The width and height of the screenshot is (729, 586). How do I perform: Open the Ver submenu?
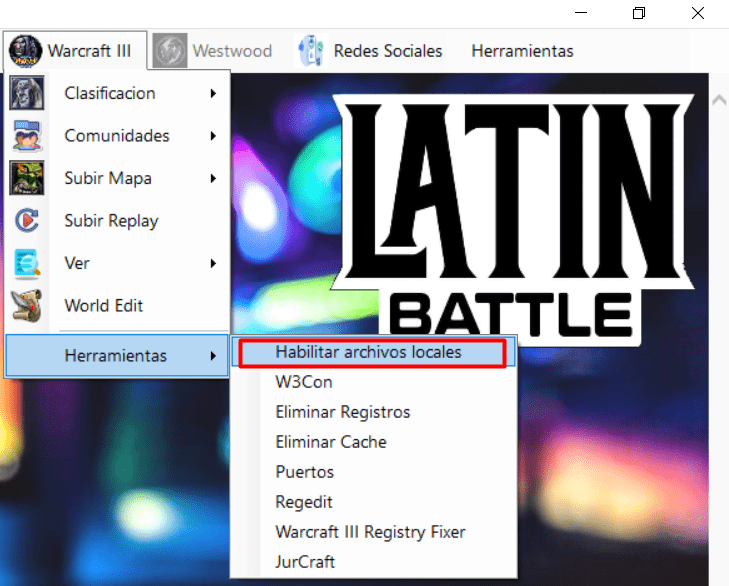point(117,263)
